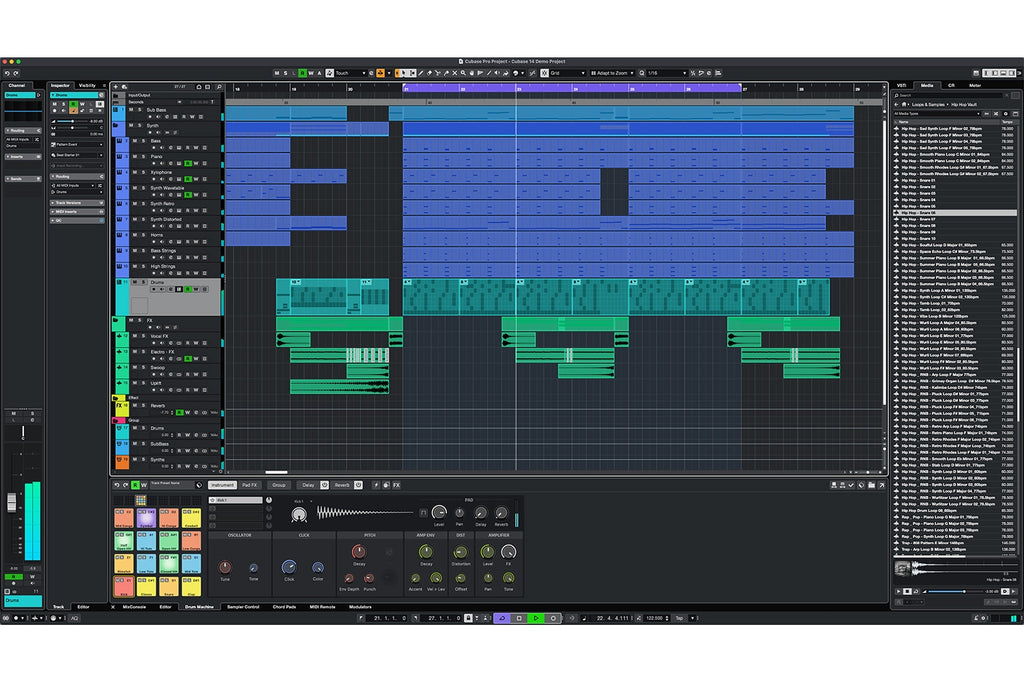Screen dimensions: 1024x683
Task: Switch to the Visibility tab
Action: point(87,86)
